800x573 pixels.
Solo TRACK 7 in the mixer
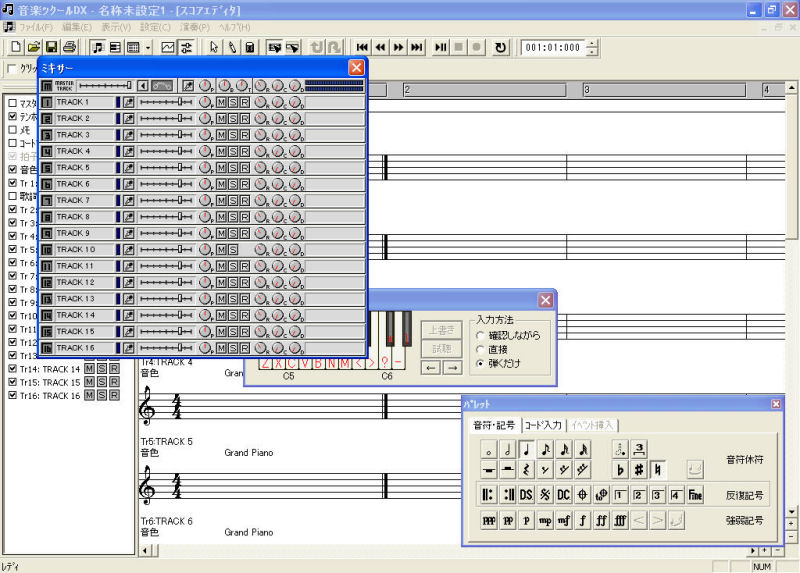(x=233, y=200)
